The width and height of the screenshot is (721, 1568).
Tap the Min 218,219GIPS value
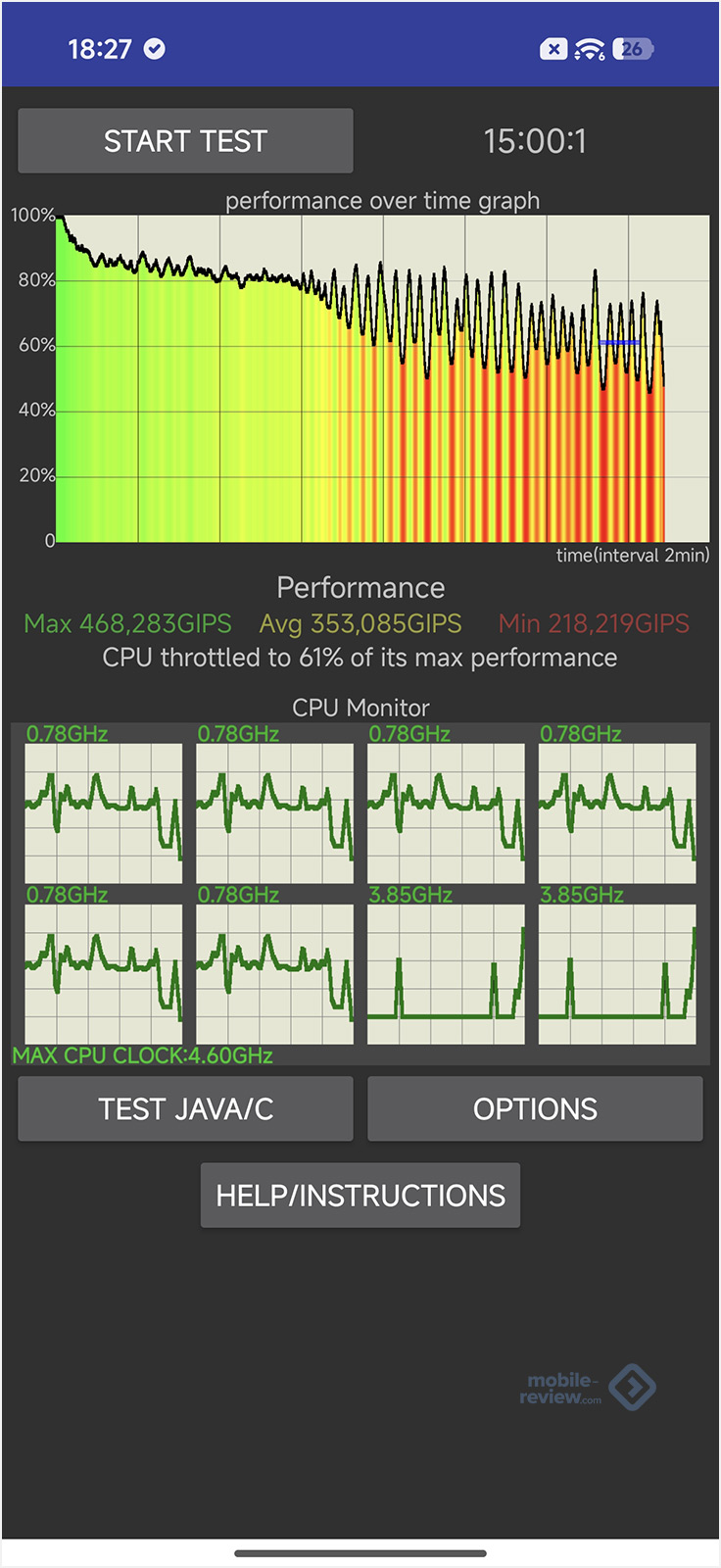click(594, 624)
